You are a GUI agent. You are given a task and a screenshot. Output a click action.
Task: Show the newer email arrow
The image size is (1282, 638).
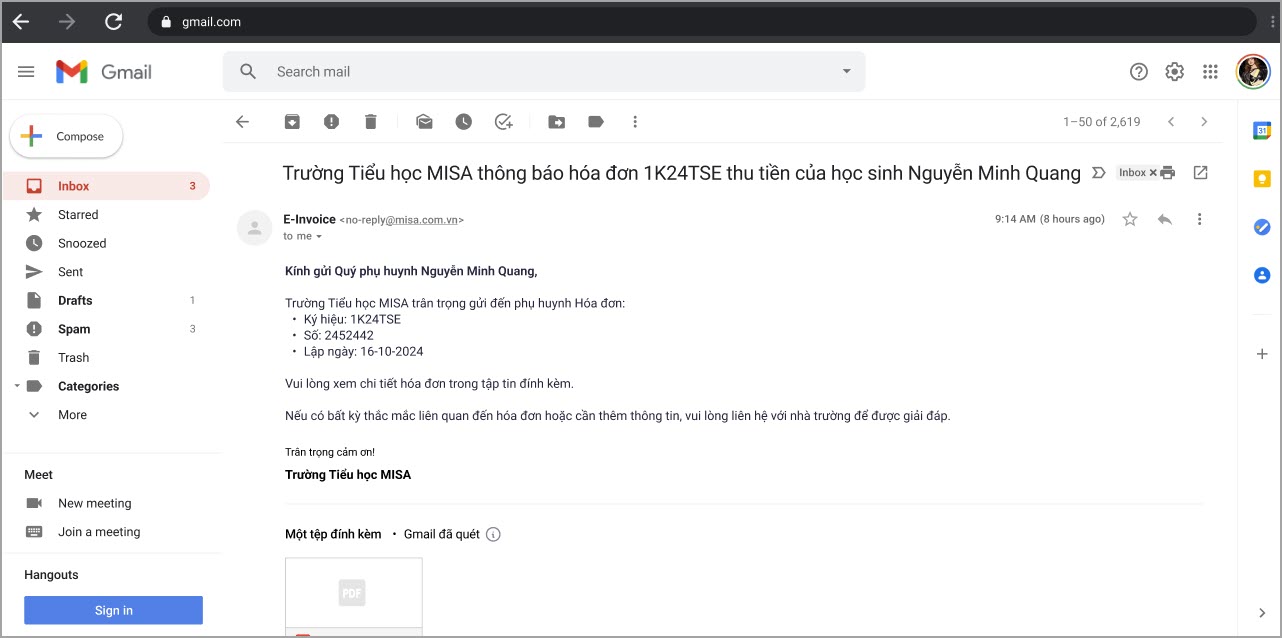[x=1171, y=122]
